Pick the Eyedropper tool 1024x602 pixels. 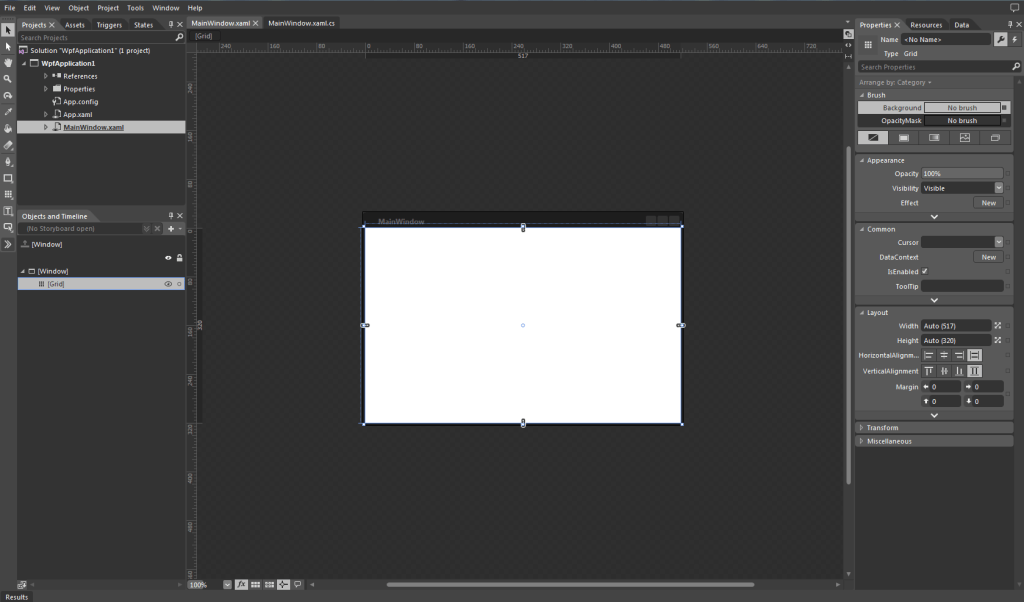pos(8,112)
